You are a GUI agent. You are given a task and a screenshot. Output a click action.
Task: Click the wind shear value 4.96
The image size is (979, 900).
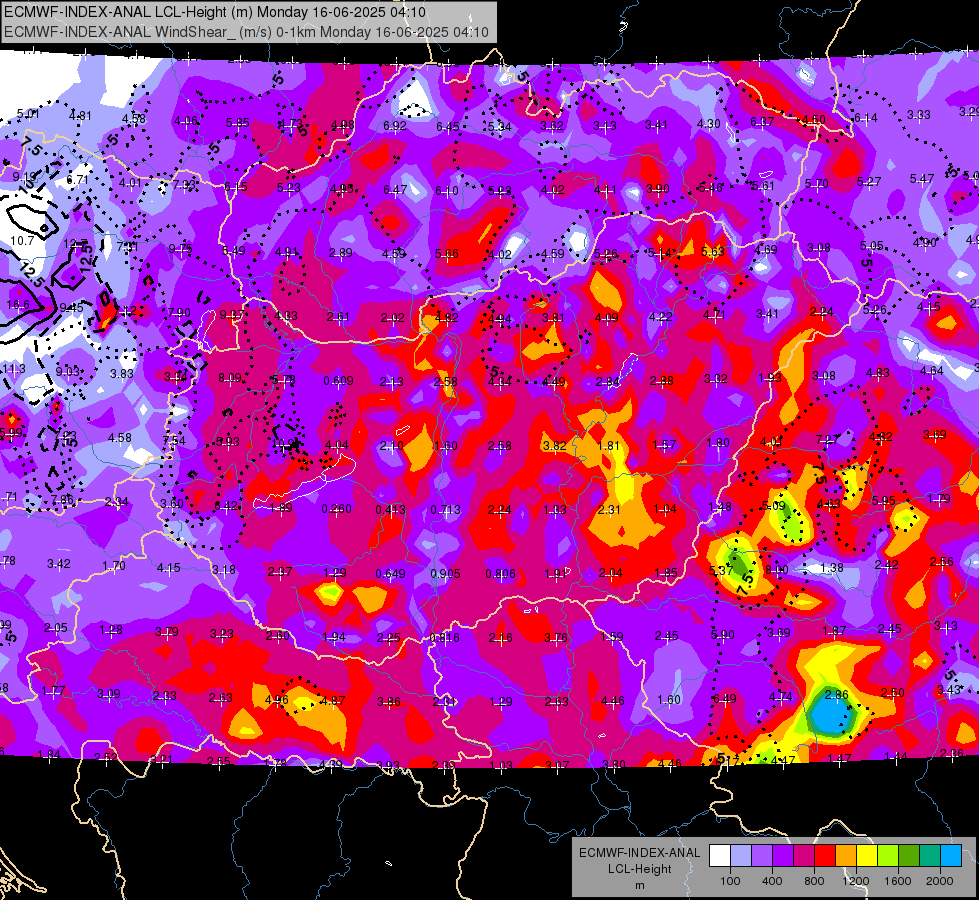pos(277,700)
